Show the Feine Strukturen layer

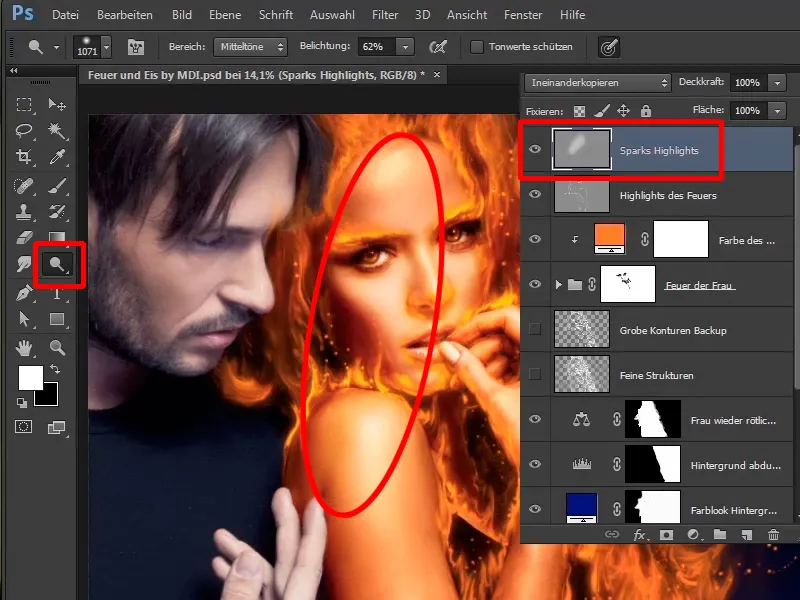point(535,374)
